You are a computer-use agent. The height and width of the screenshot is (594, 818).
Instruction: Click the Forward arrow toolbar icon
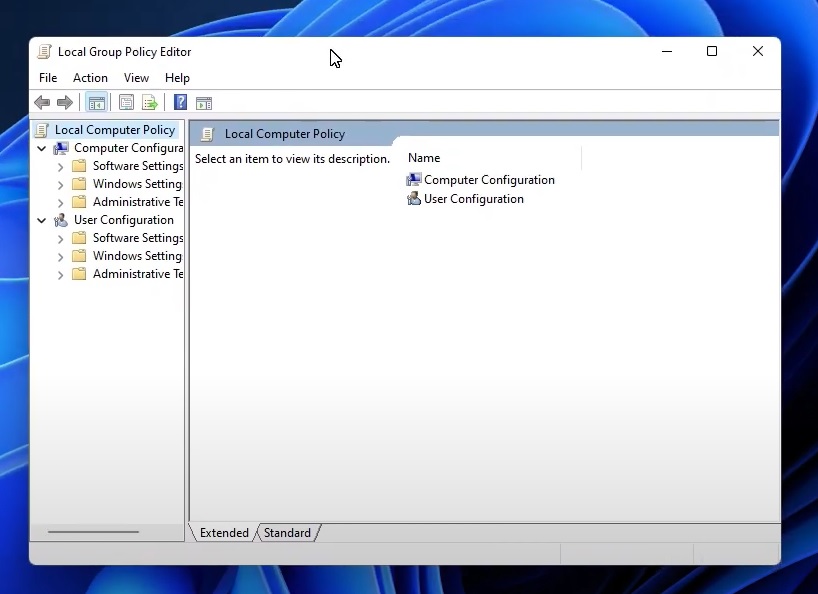click(x=65, y=102)
